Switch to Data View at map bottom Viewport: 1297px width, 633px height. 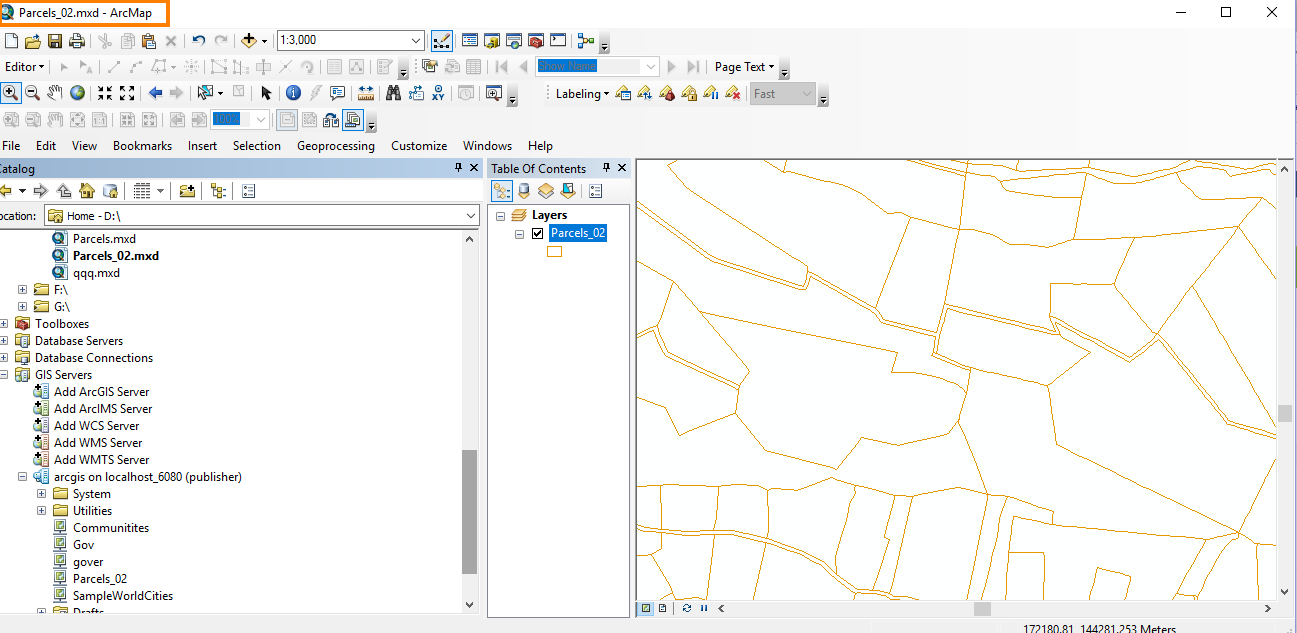point(646,608)
